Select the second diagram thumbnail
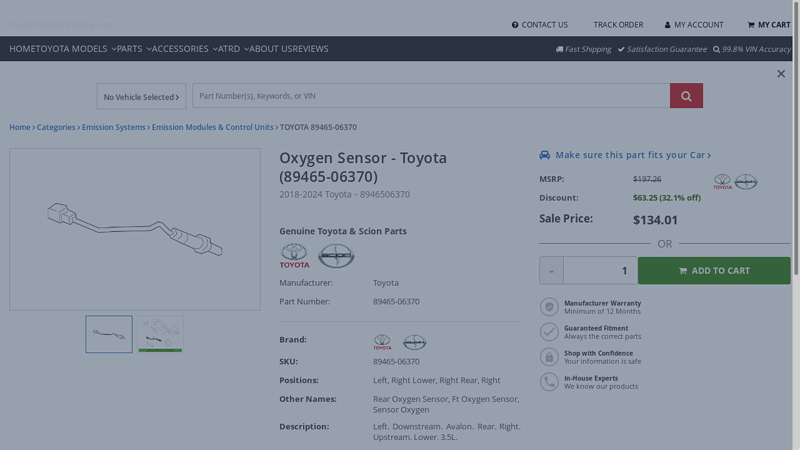 [160, 334]
